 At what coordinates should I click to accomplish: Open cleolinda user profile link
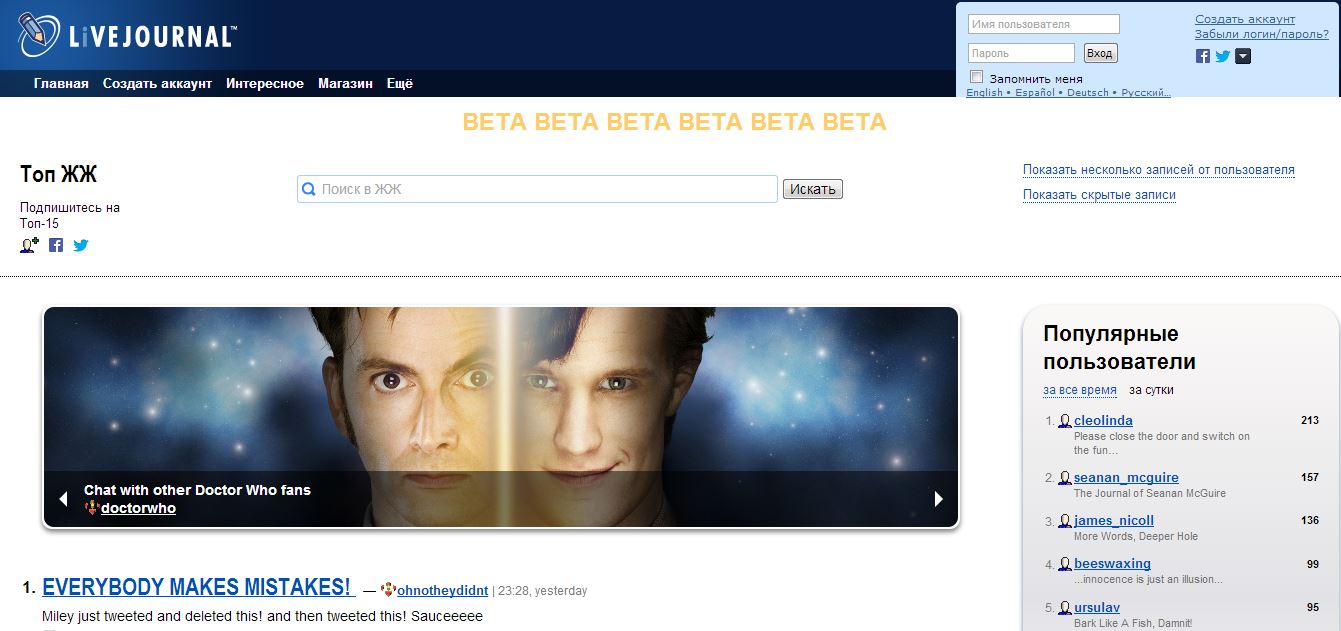point(1103,421)
